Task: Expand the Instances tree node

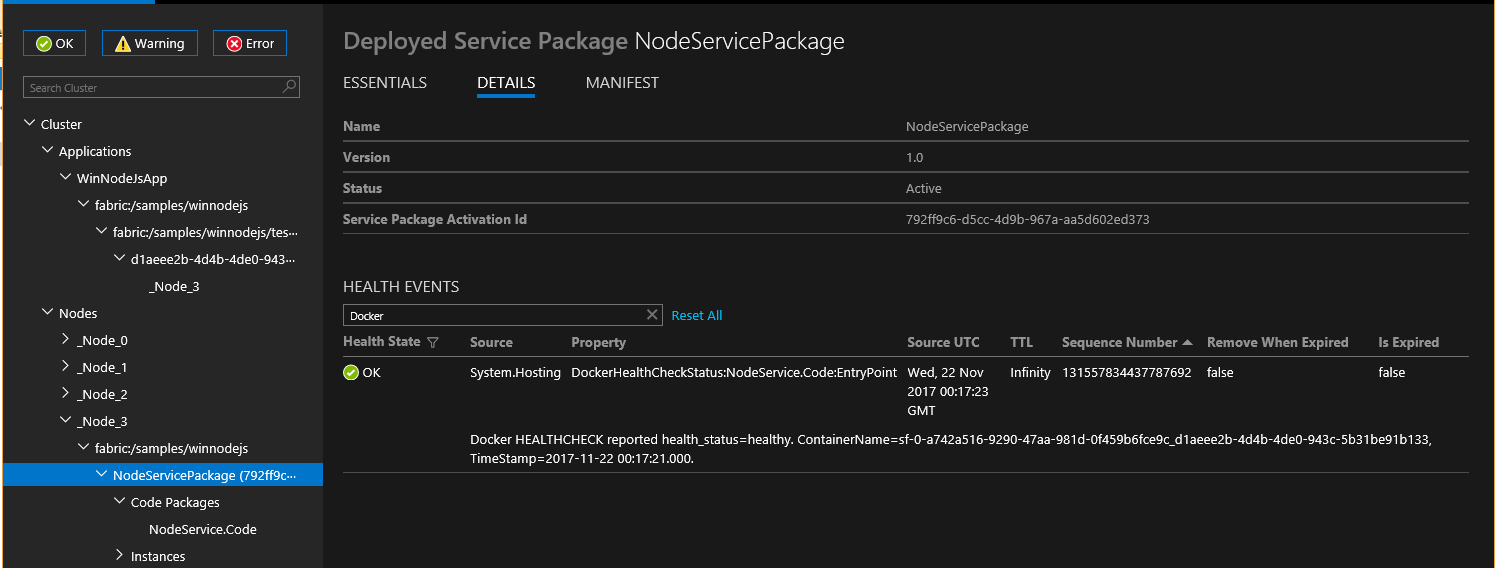Action: (x=120, y=556)
